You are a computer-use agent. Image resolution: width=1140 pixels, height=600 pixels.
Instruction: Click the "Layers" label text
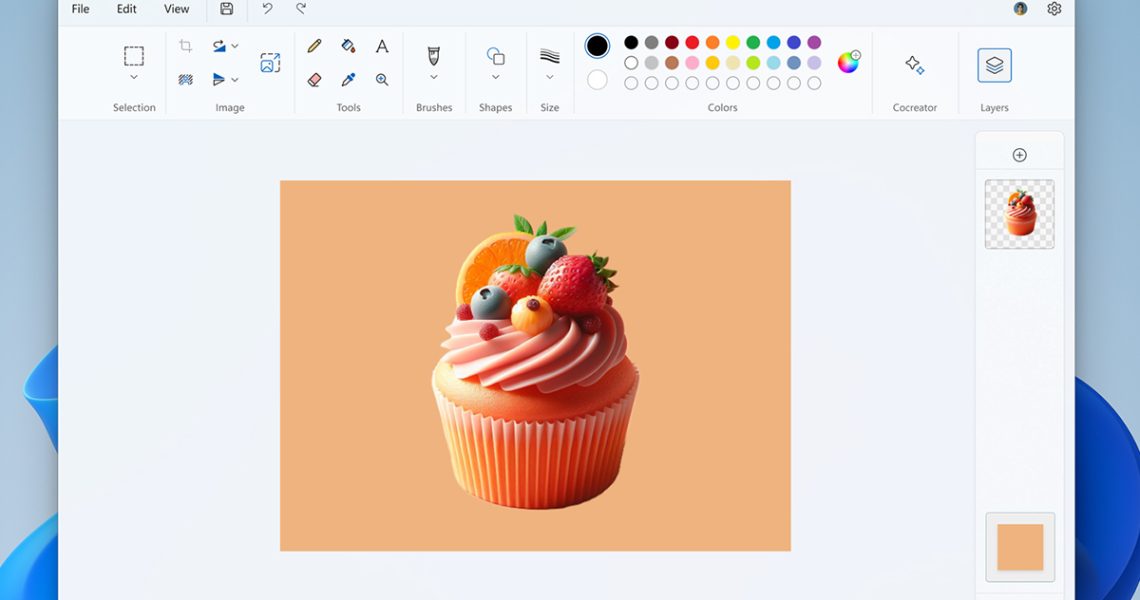pyautogui.click(x=995, y=108)
